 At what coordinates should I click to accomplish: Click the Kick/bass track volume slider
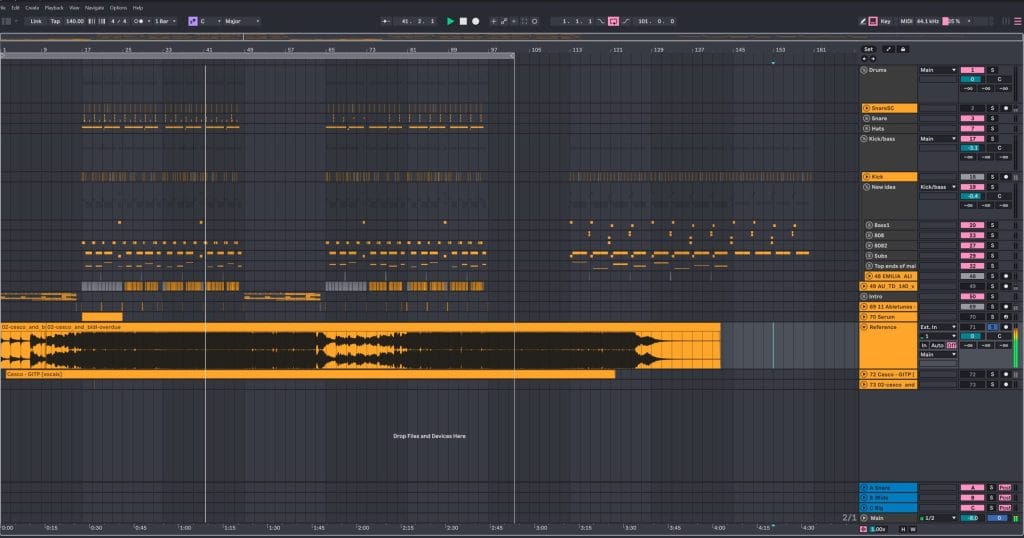coord(973,148)
